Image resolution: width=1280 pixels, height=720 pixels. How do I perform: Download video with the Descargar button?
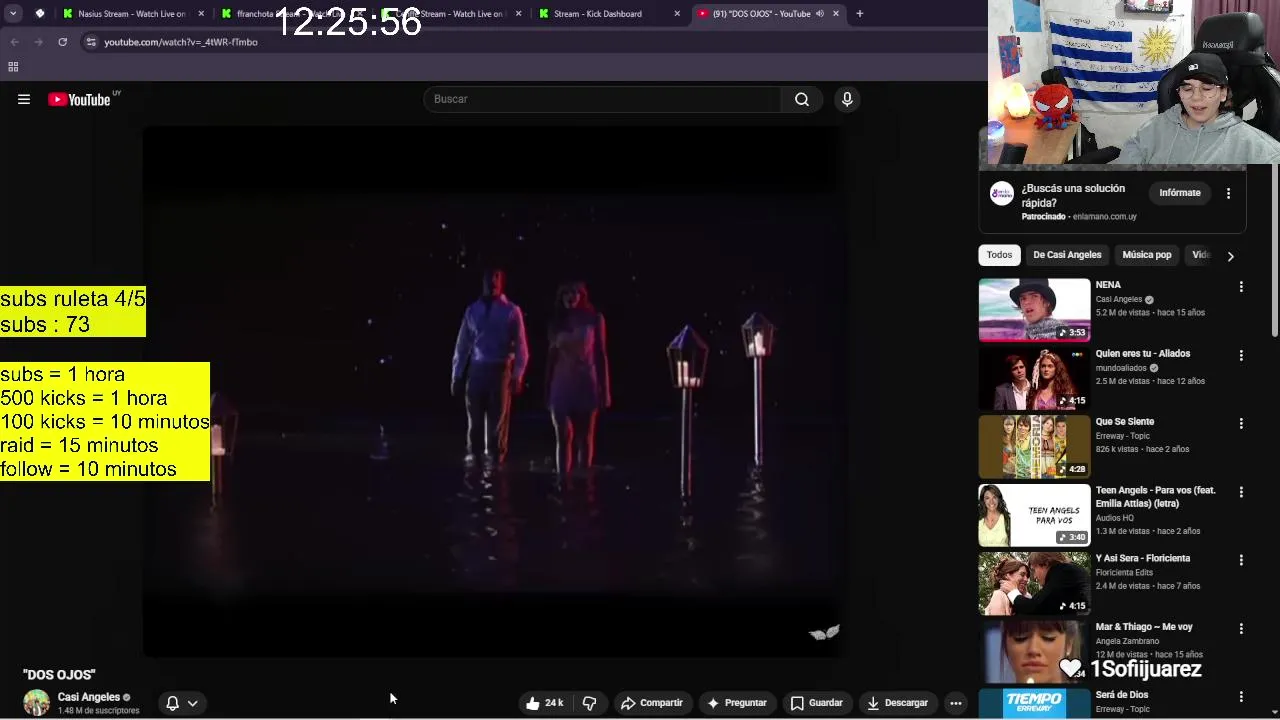tap(898, 703)
